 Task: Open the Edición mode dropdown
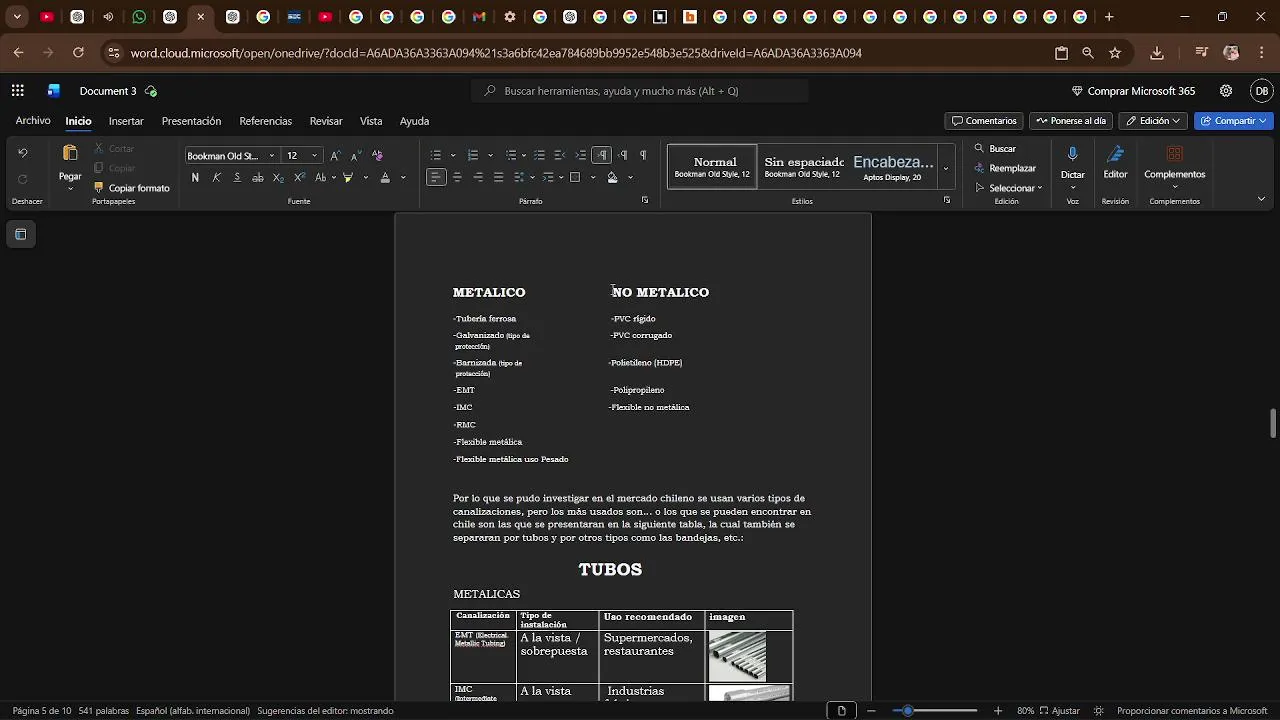click(x=1153, y=121)
